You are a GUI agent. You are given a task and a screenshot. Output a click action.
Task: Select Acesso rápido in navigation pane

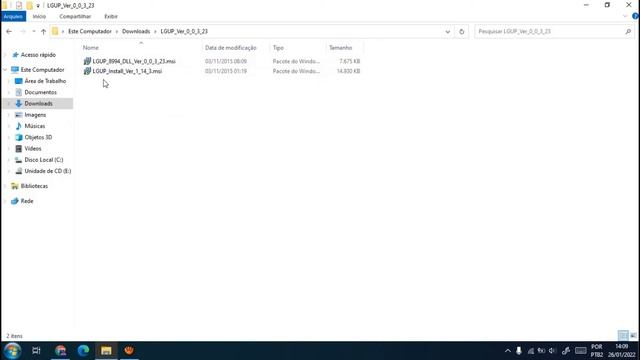(38, 55)
